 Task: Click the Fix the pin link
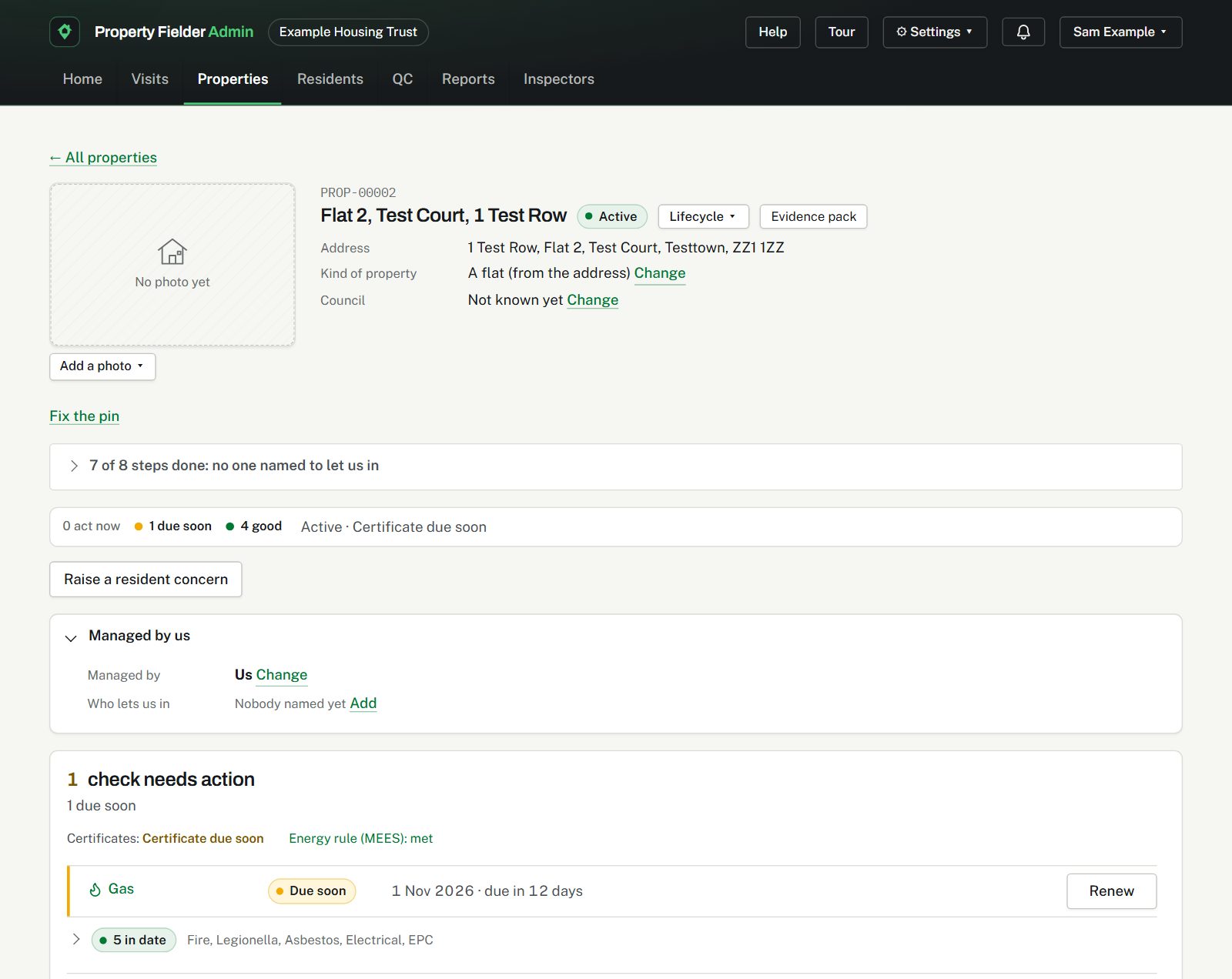[85, 416]
